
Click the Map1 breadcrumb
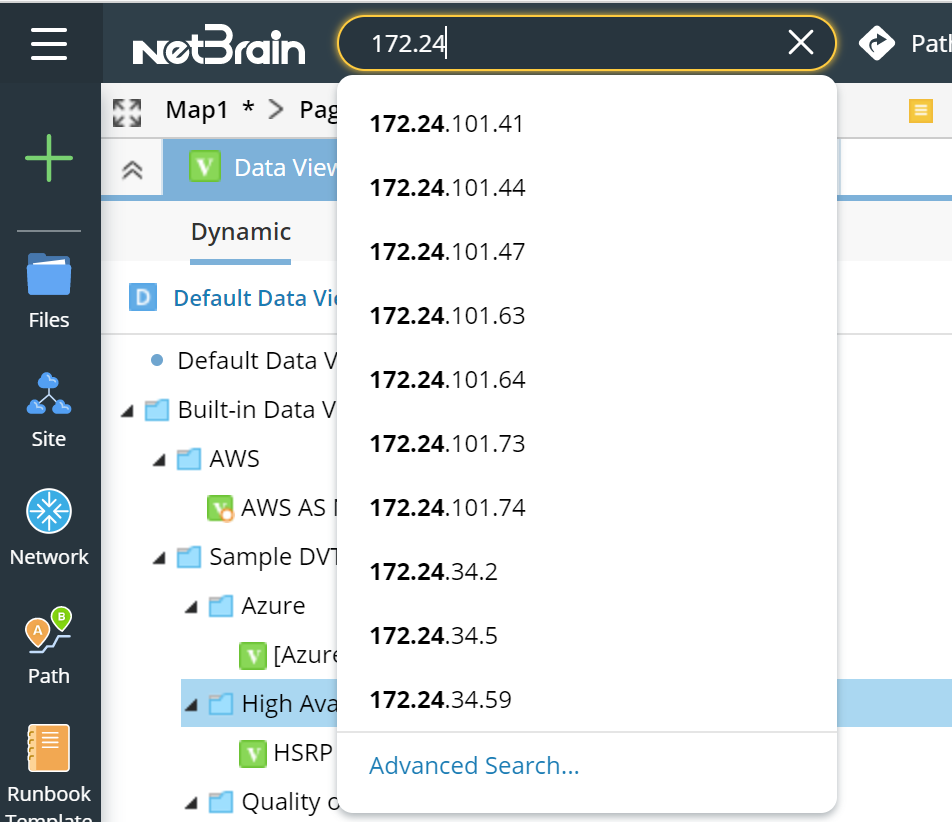pyautogui.click(x=197, y=110)
